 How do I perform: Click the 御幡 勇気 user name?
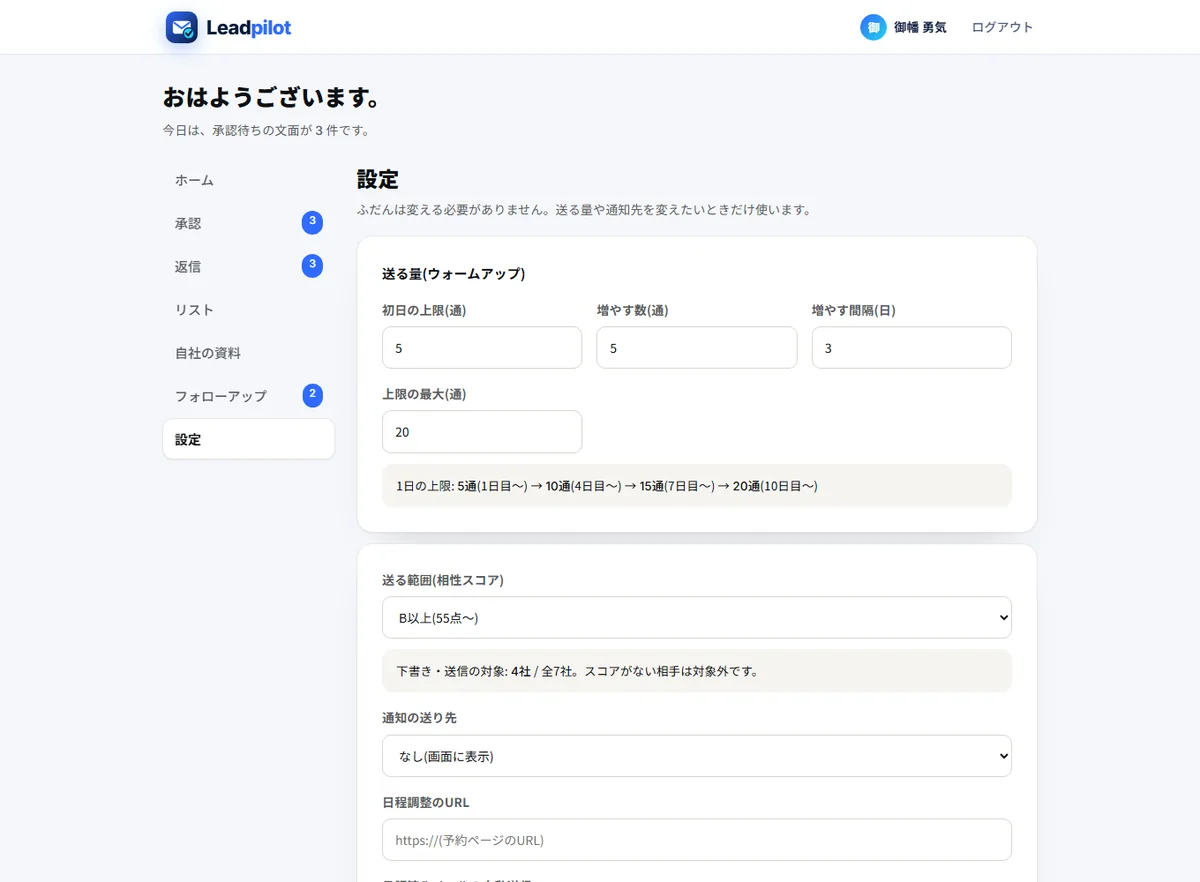coord(920,28)
